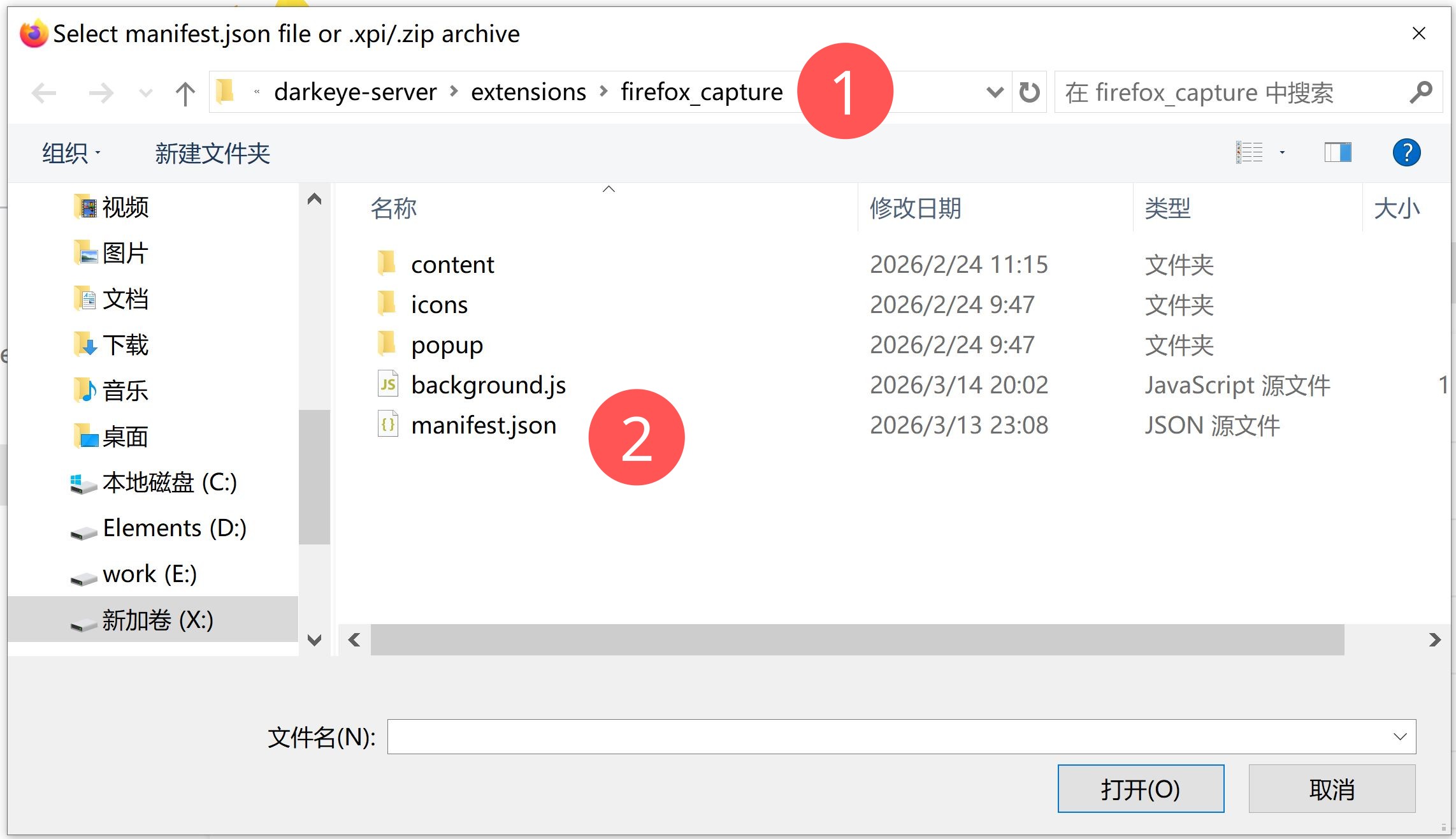Expand the address bar history dropdown
This screenshot has height=839, width=1456.
[x=994, y=93]
